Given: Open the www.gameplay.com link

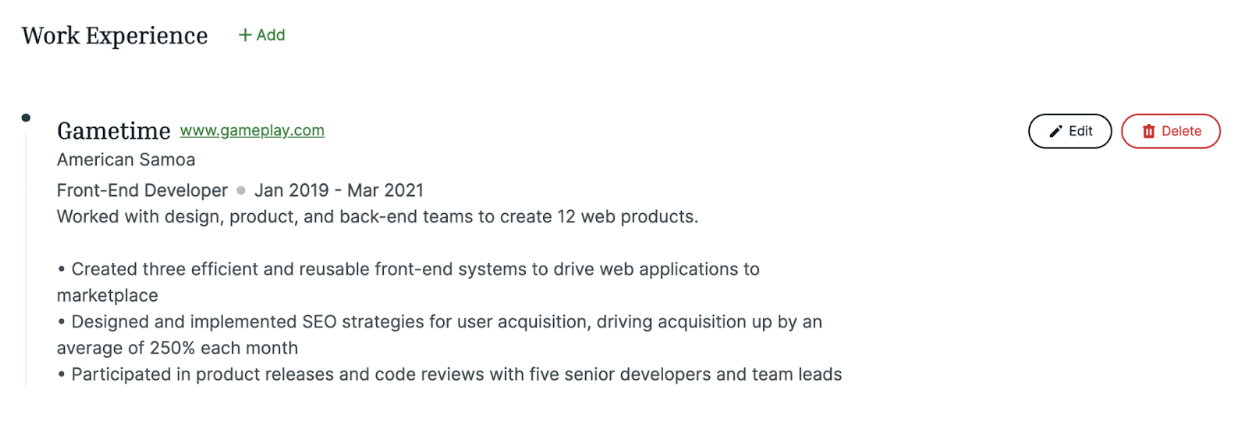Looking at the screenshot, I should 252,130.
